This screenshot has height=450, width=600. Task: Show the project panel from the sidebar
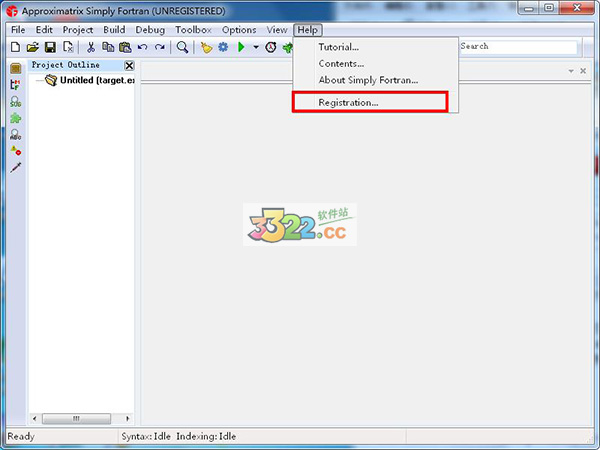[x=16, y=68]
